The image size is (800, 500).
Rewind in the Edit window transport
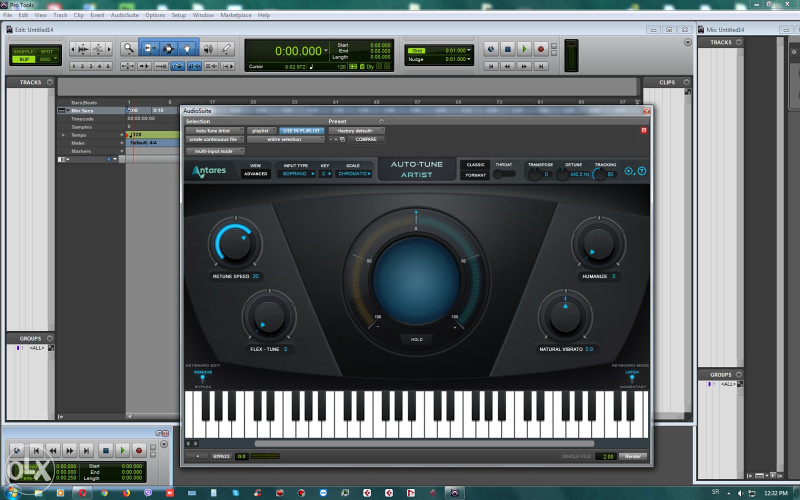507,66
